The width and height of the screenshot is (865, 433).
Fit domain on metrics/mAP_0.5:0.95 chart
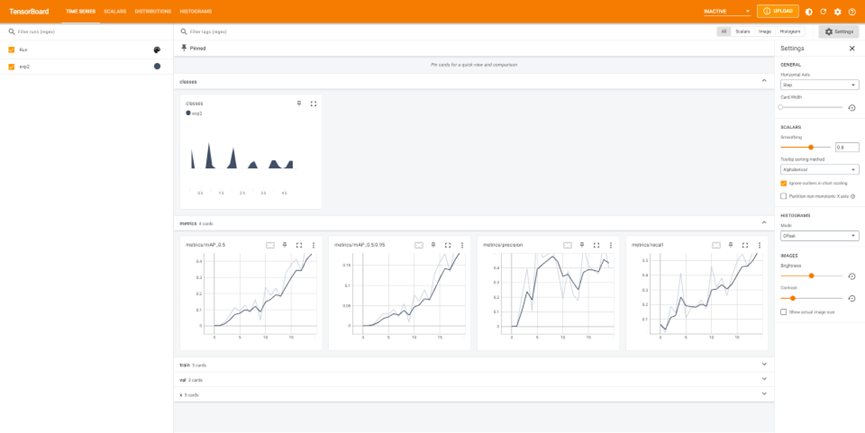coord(419,245)
